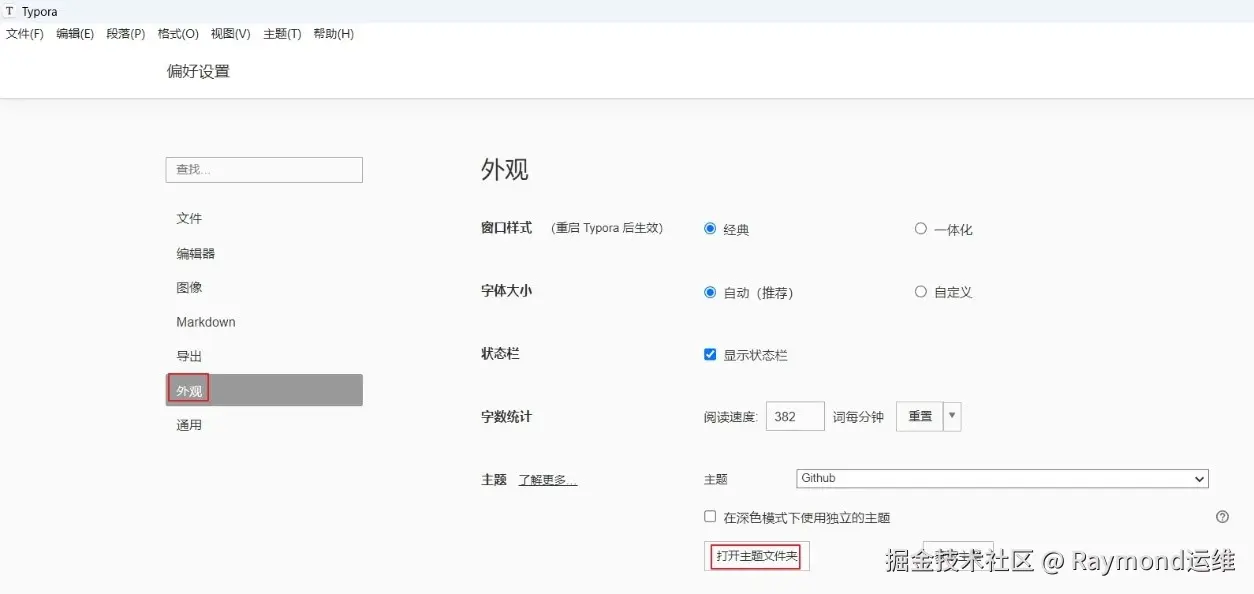Open the 了解更多 theme link
1254x594 pixels.
coord(548,481)
